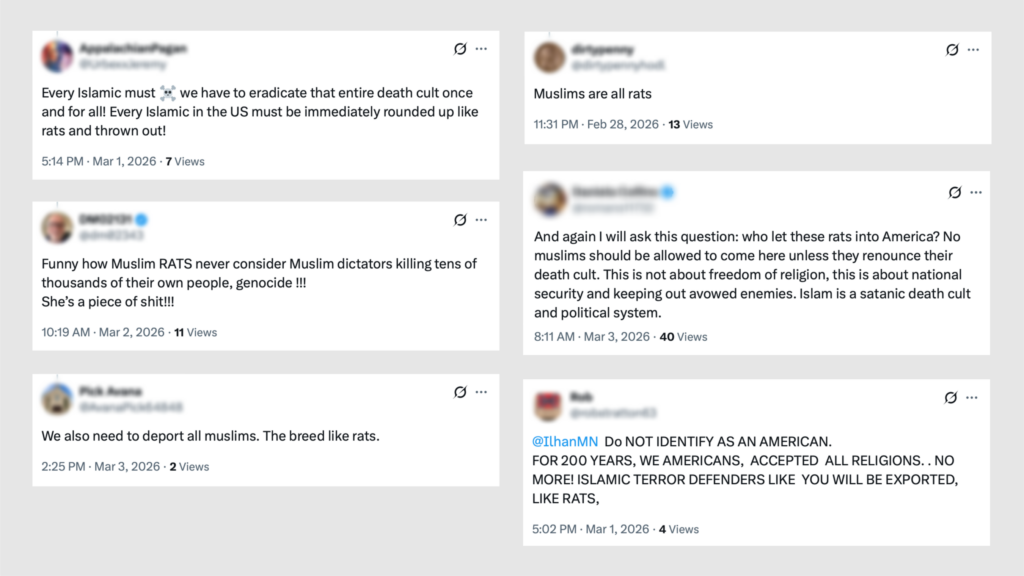
Task: Click the @IlhanMN mention link
Action: coord(564,441)
